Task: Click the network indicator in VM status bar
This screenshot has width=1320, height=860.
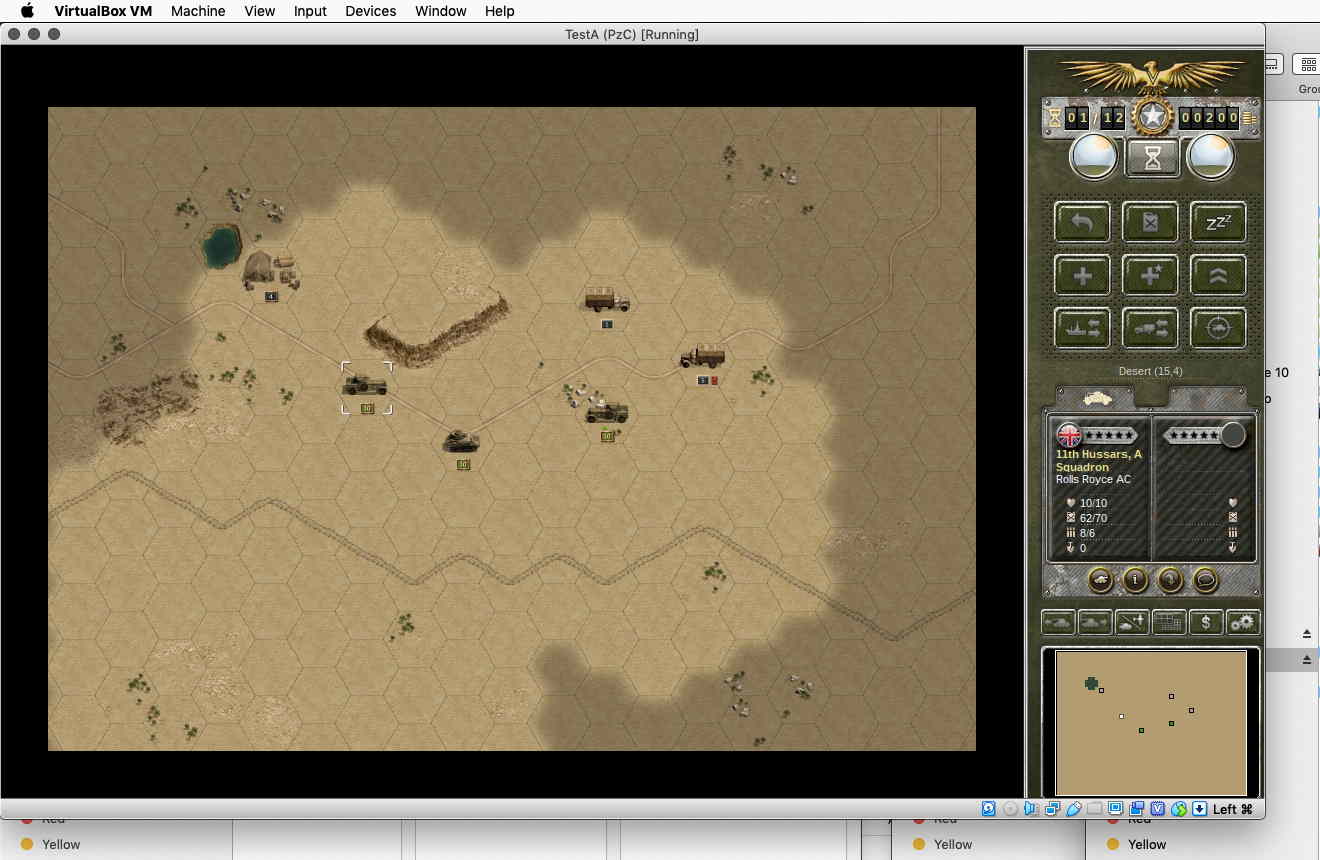Action: click(1052, 809)
